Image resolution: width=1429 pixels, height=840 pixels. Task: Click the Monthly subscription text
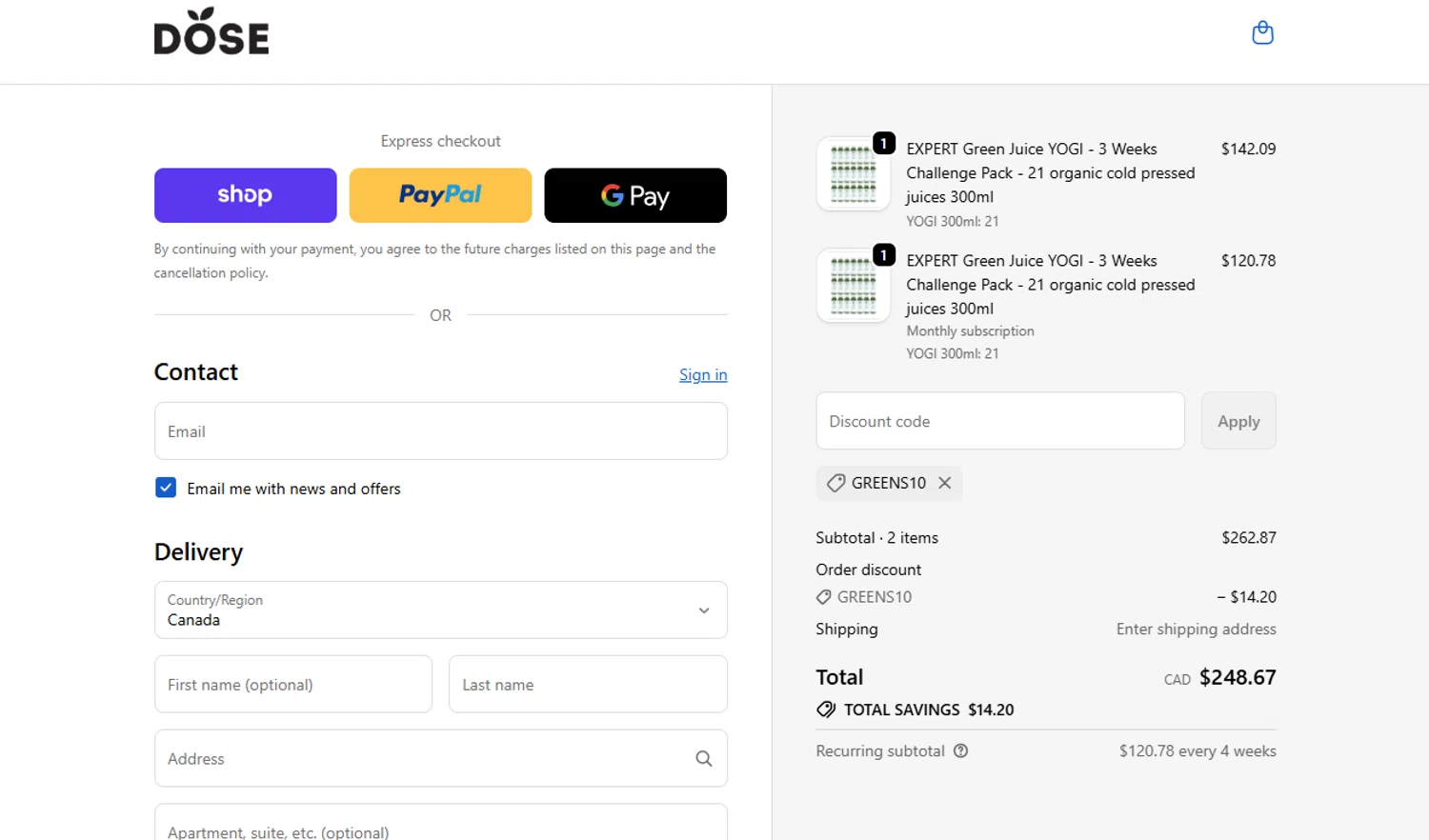(x=970, y=330)
